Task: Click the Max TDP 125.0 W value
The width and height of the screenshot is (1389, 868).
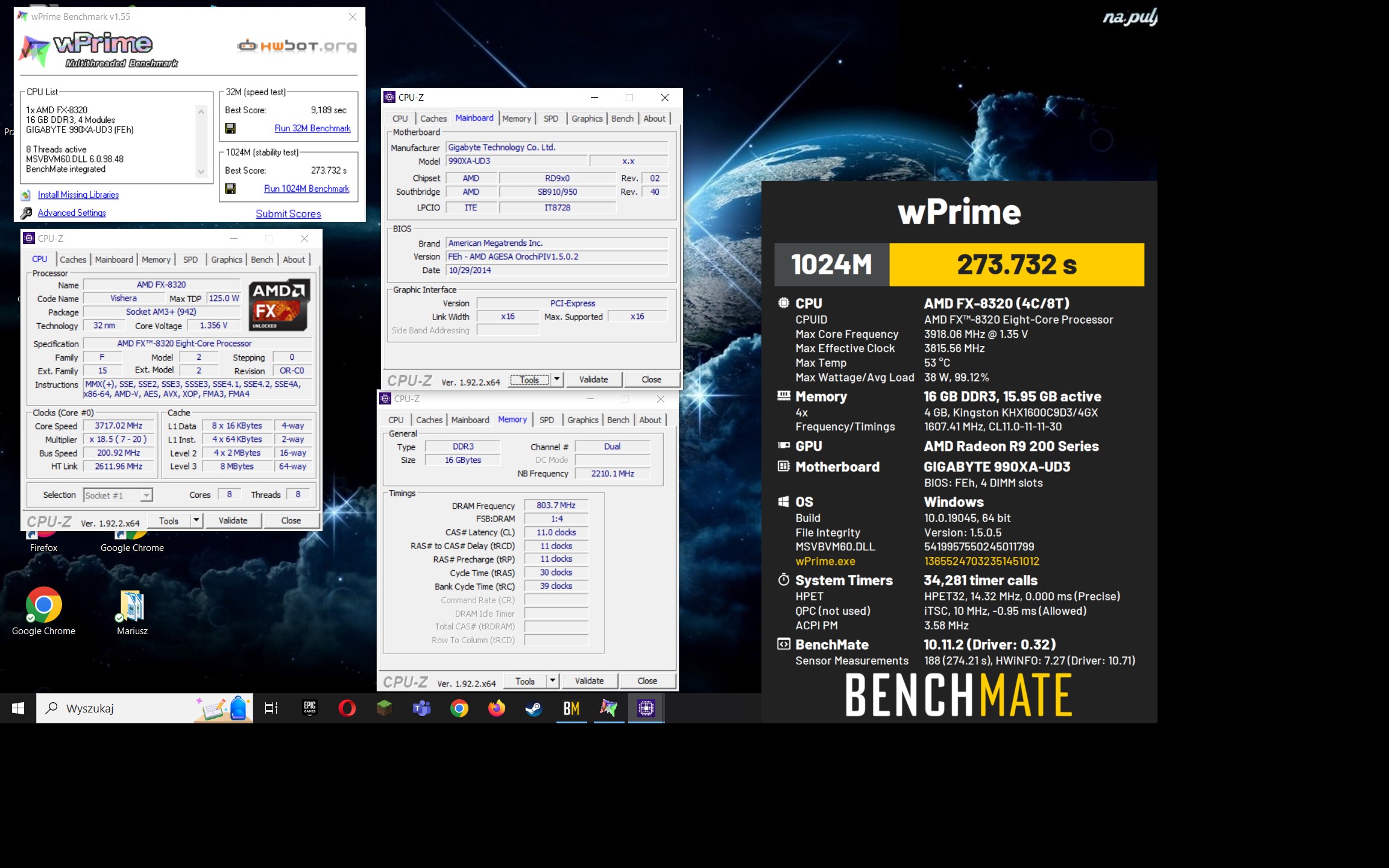Action: click(224, 298)
